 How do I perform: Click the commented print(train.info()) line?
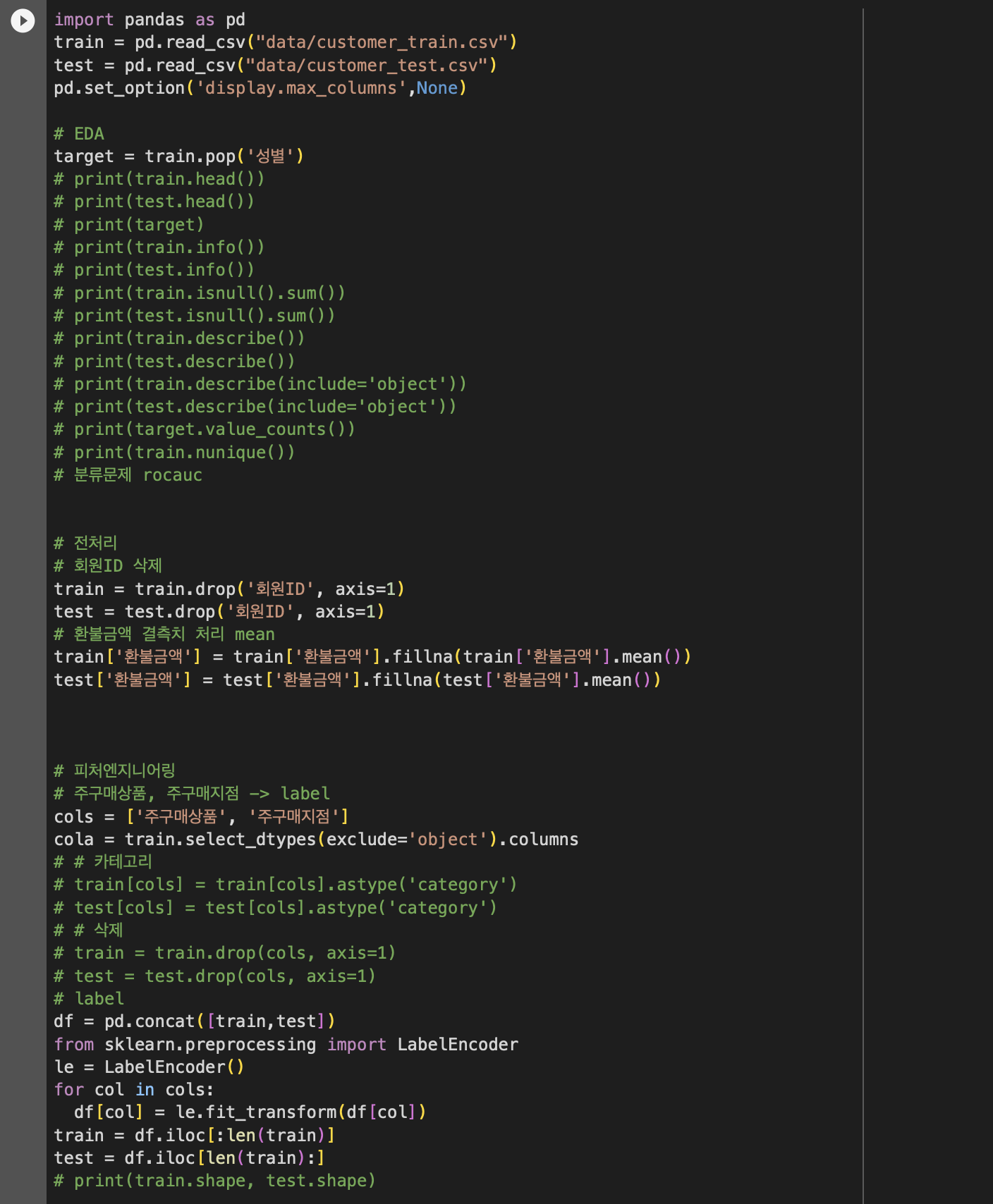[159, 247]
